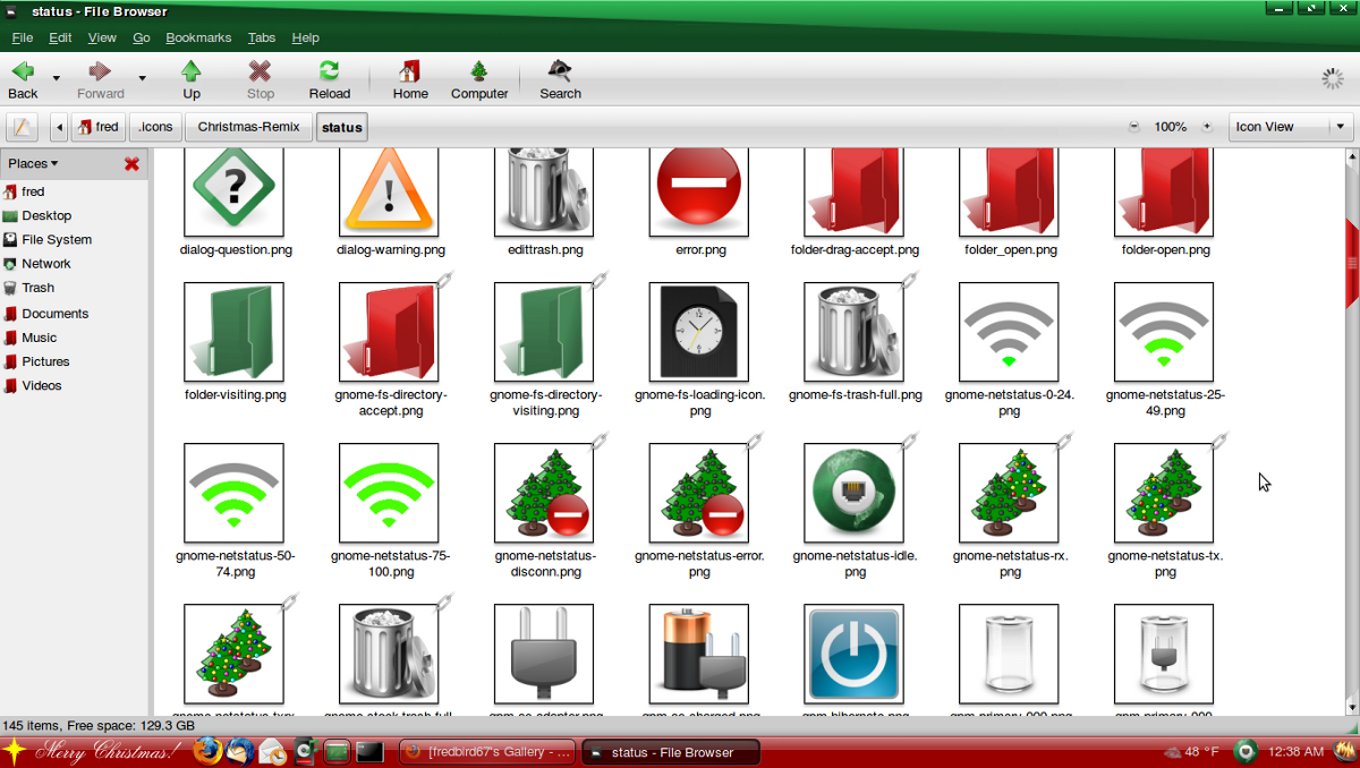Close the Places side pane
This screenshot has width=1360, height=768.
(131, 163)
